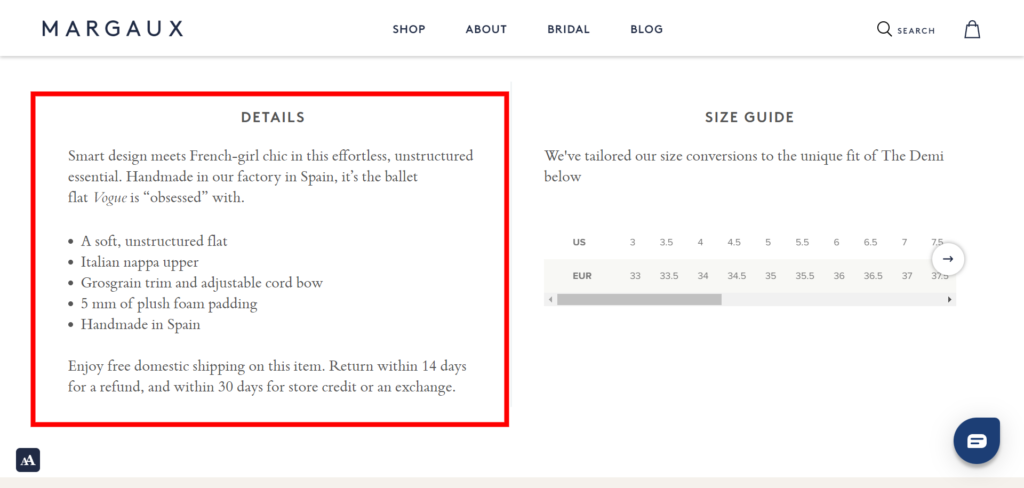This screenshot has width=1024, height=488.
Task: Click EUR size 33 cell
Action: pos(635,276)
